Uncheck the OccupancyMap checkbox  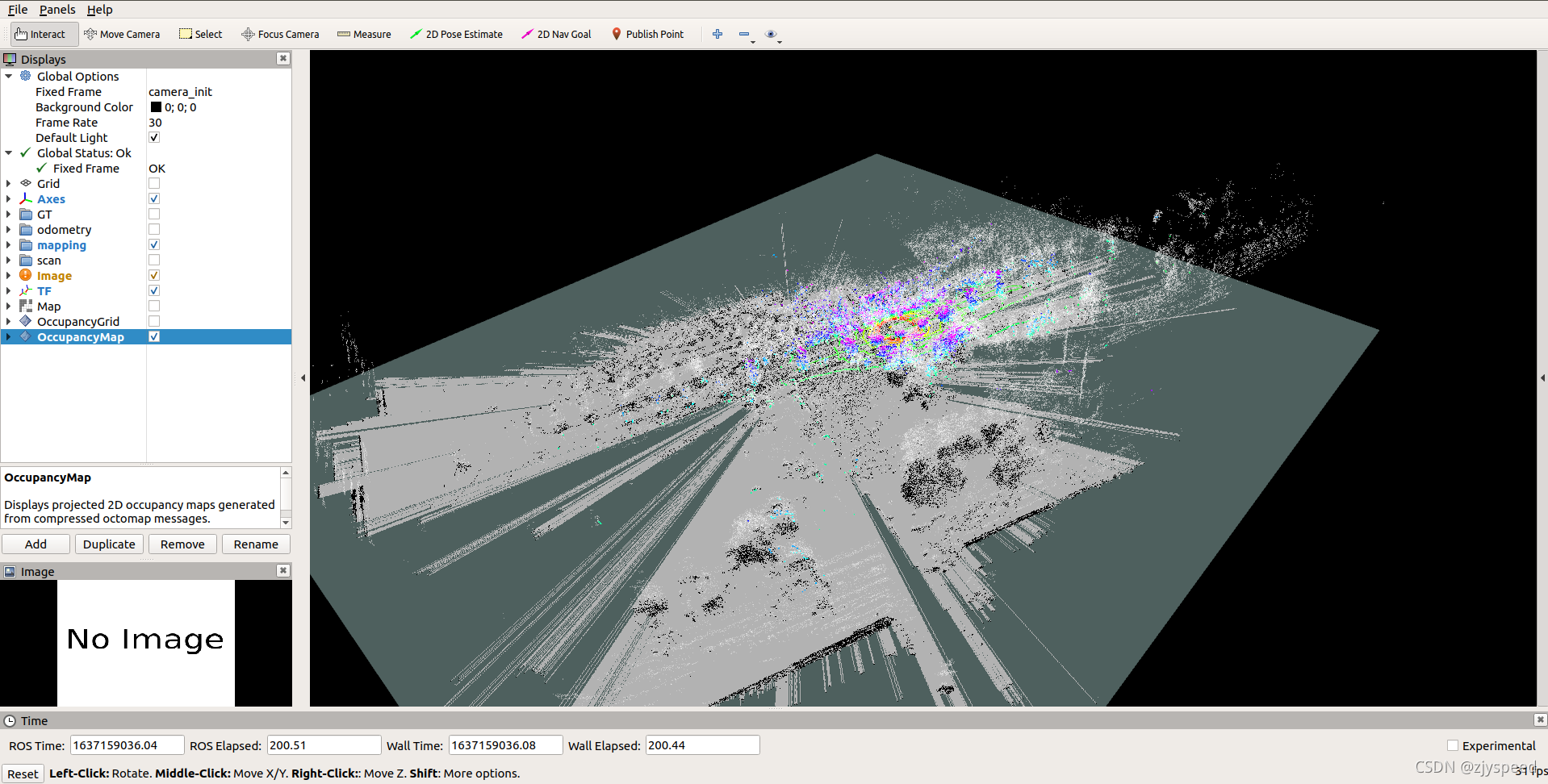click(x=154, y=336)
